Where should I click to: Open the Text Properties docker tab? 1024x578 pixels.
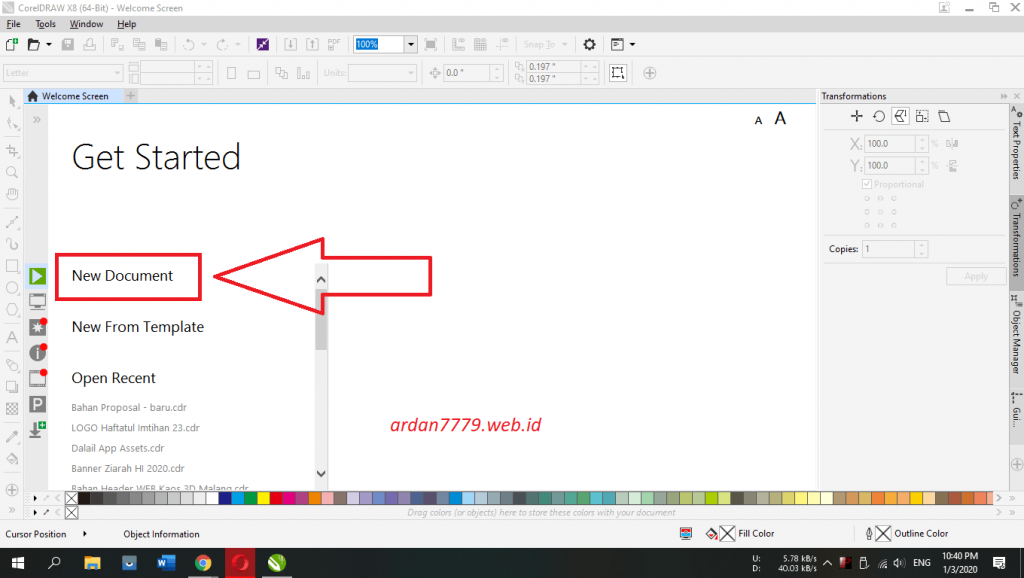coord(1016,144)
